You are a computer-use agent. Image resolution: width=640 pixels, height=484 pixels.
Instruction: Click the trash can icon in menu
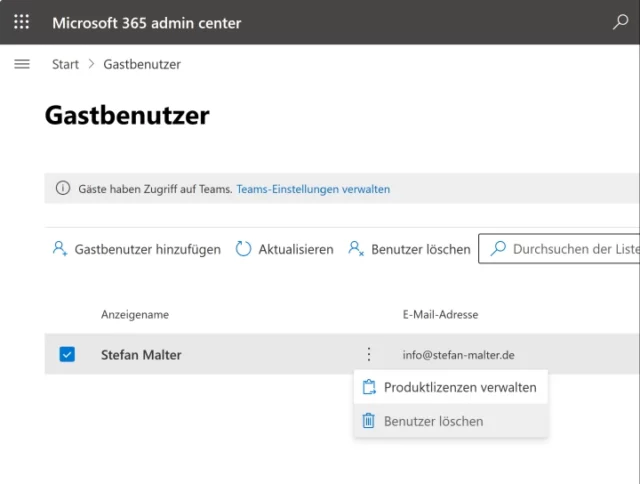point(369,421)
